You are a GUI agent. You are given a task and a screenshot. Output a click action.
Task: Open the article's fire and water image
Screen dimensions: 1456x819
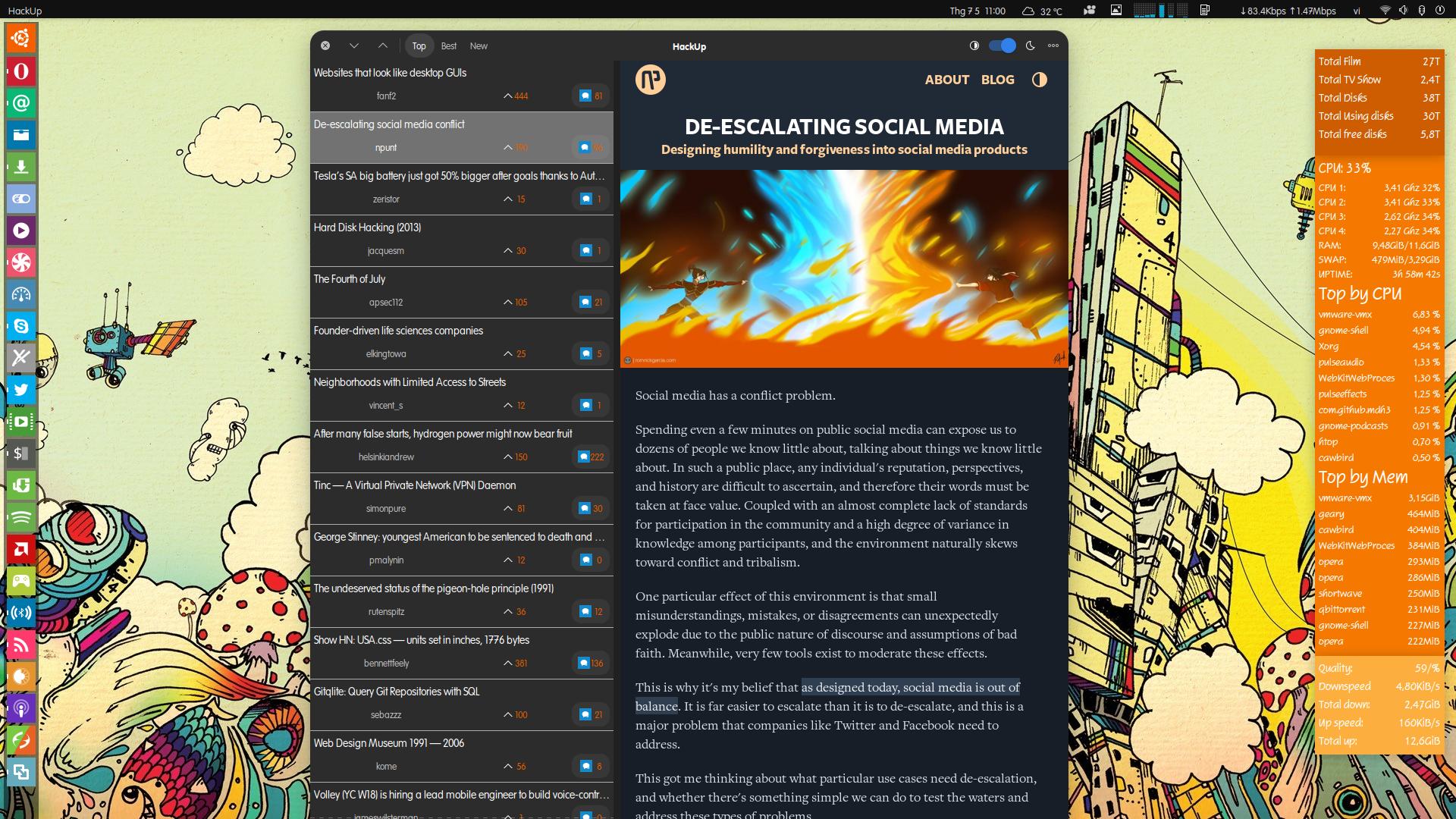844,268
